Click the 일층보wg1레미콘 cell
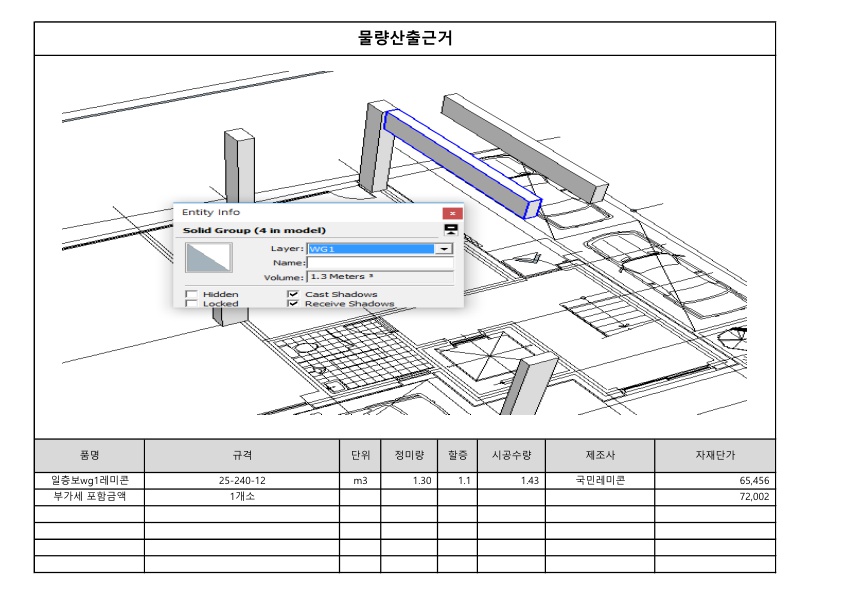The image size is (842, 595). coord(90,481)
